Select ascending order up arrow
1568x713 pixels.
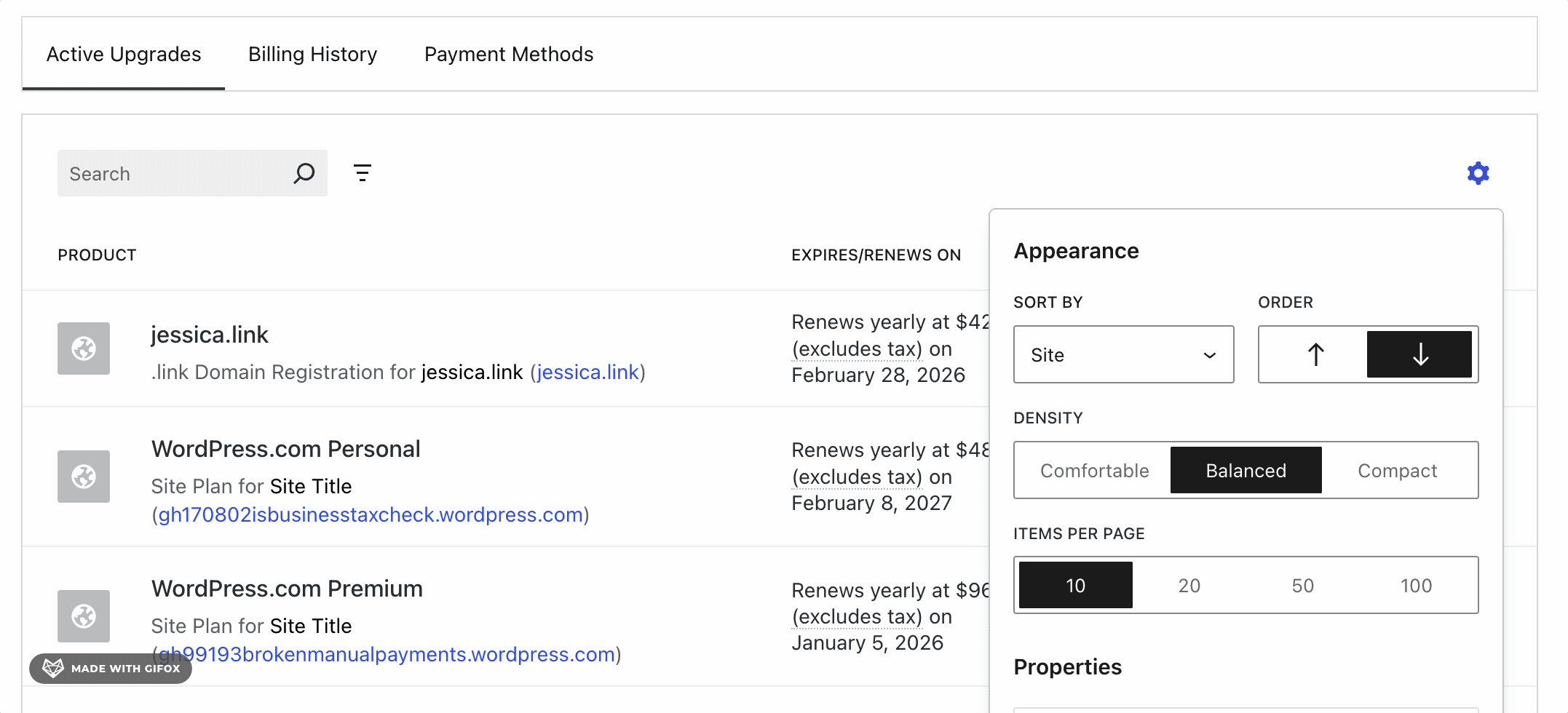[1315, 355]
